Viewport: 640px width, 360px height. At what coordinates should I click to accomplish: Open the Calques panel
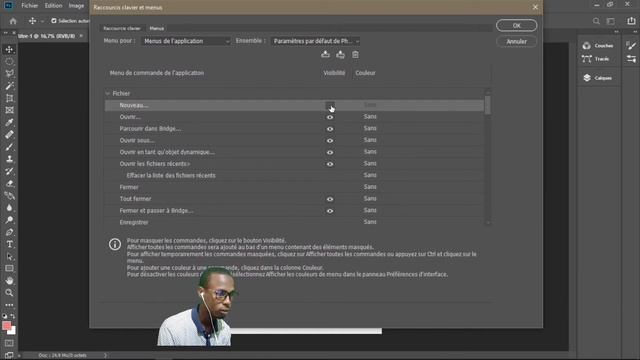598,78
